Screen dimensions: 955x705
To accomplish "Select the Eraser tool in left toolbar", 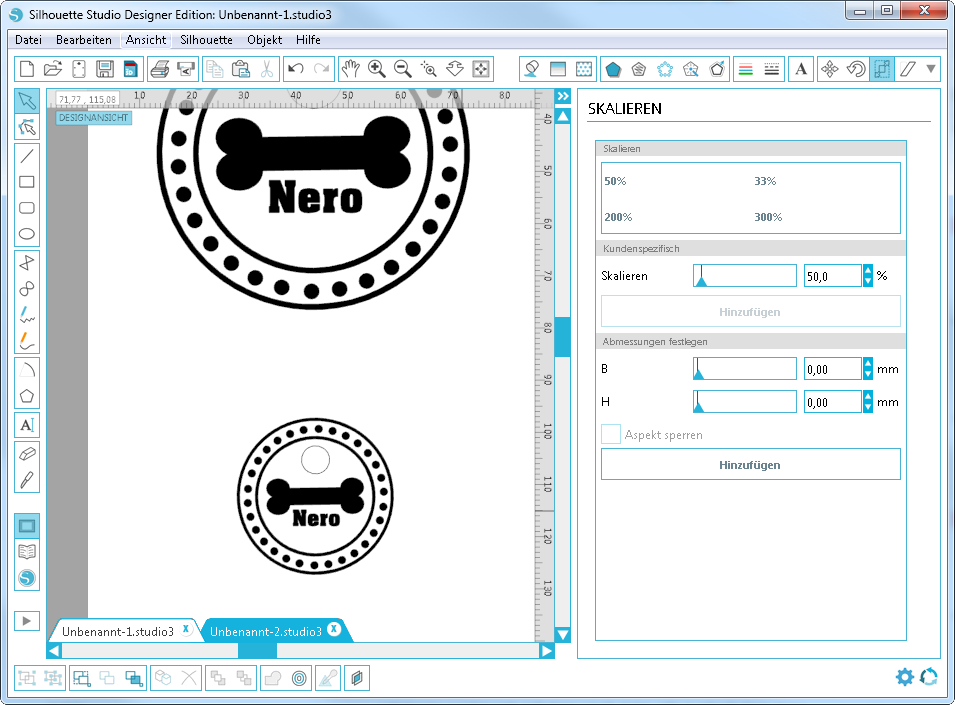I will coord(27,452).
